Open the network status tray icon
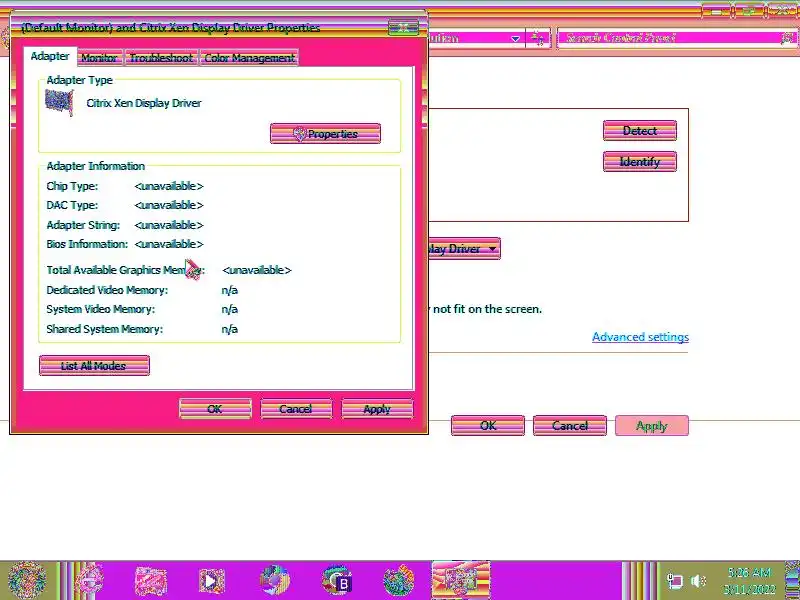This screenshot has height=600, width=800. [x=675, y=581]
